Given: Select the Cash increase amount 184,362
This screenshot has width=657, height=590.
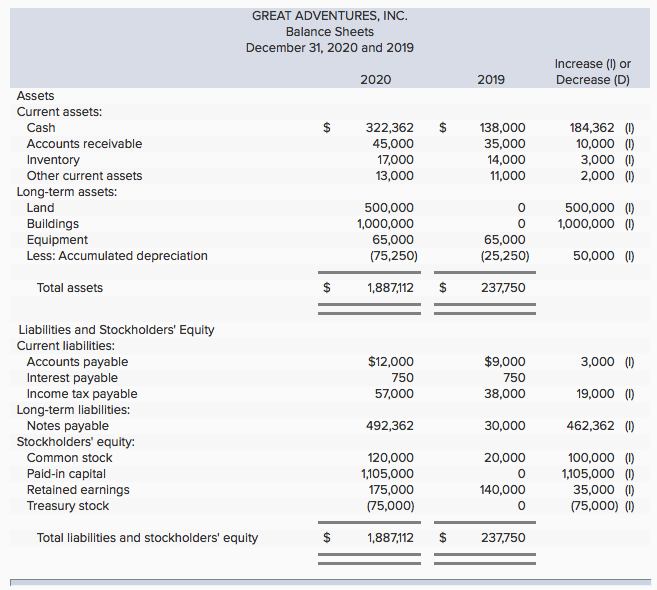Looking at the screenshot, I should [x=592, y=127].
